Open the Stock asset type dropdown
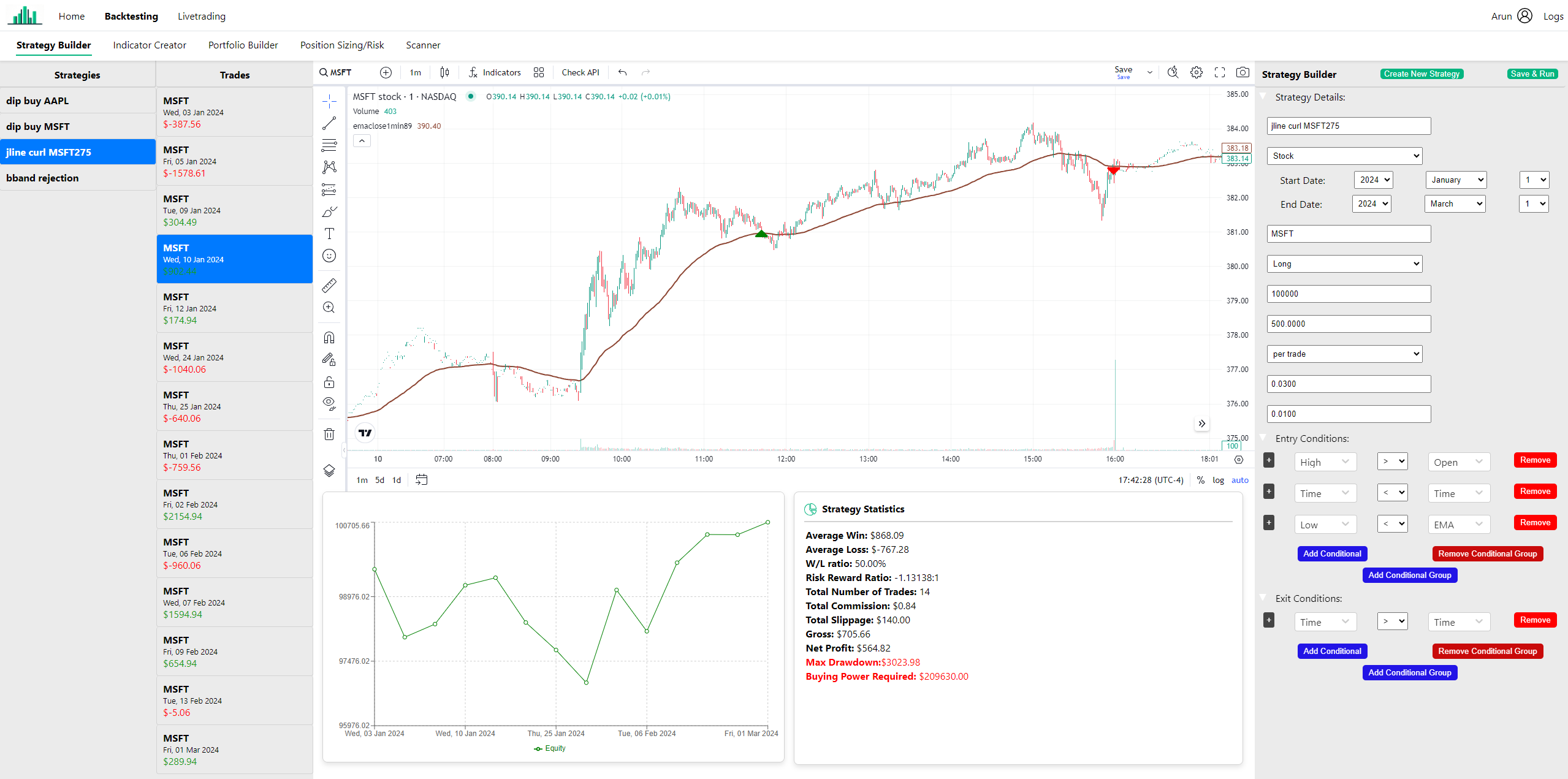This screenshot has height=779, width=1568. coord(1344,156)
